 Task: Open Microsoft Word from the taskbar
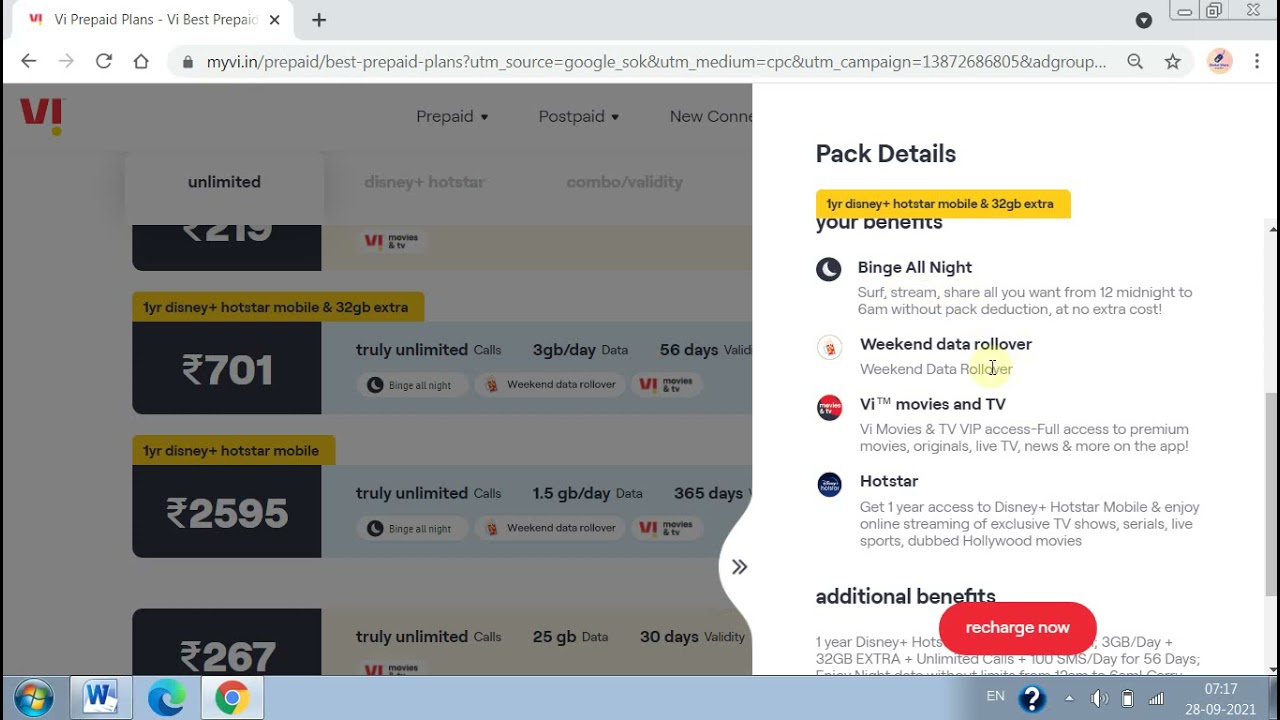(x=100, y=697)
